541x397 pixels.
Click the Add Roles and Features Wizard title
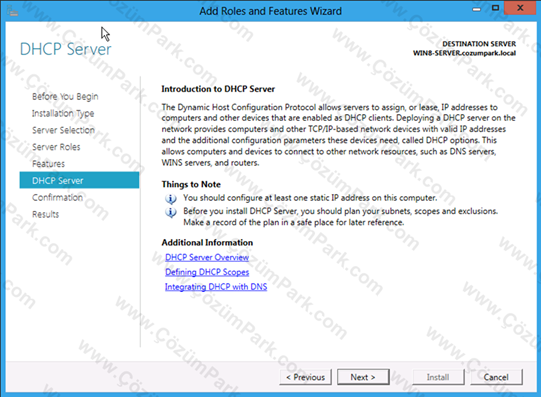pyautogui.click(x=270, y=11)
